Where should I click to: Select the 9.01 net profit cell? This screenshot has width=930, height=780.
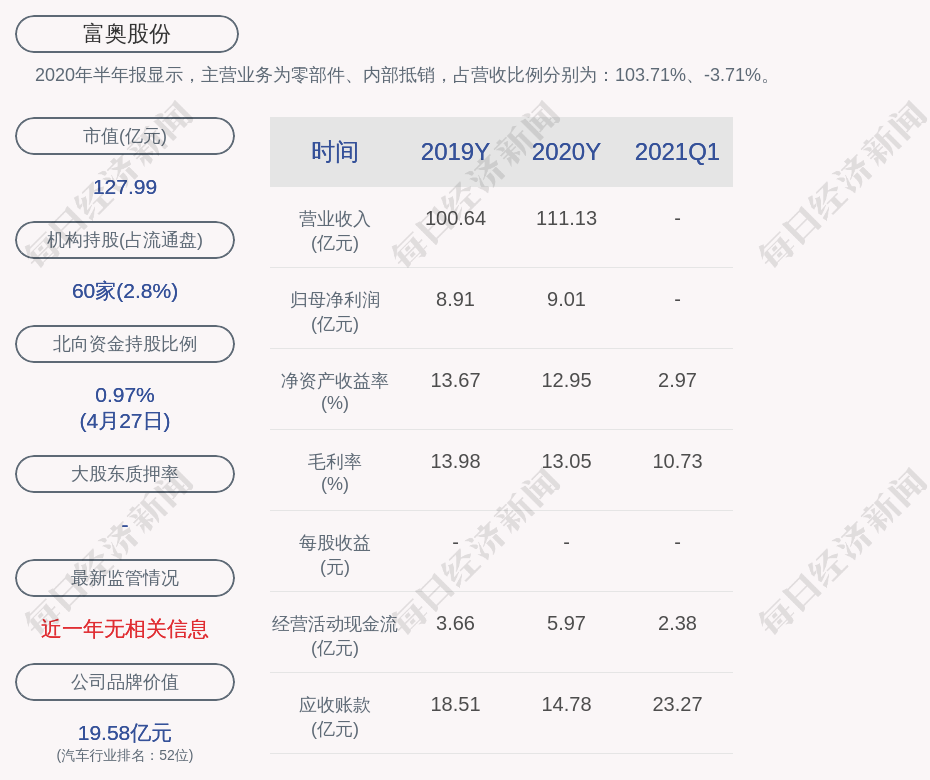(566, 300)
